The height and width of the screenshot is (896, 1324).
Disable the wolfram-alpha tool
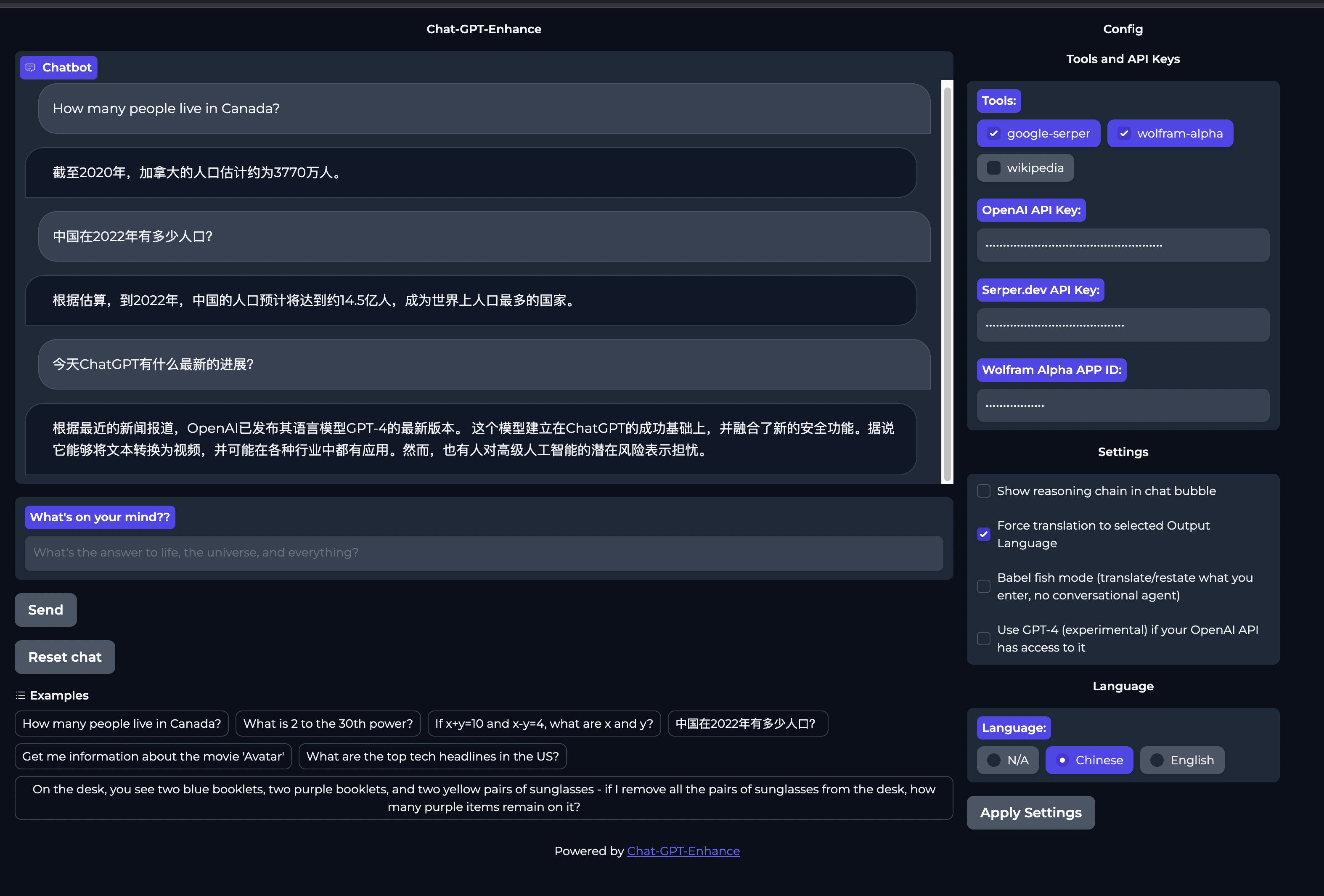[x=1123, y=134]
